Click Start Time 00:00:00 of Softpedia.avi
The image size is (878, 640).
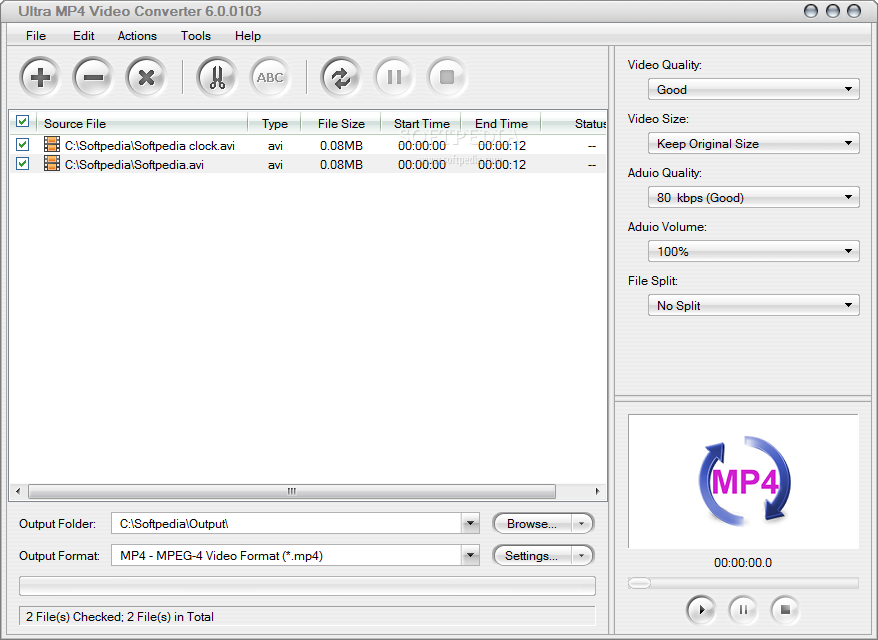coord(422,165)
